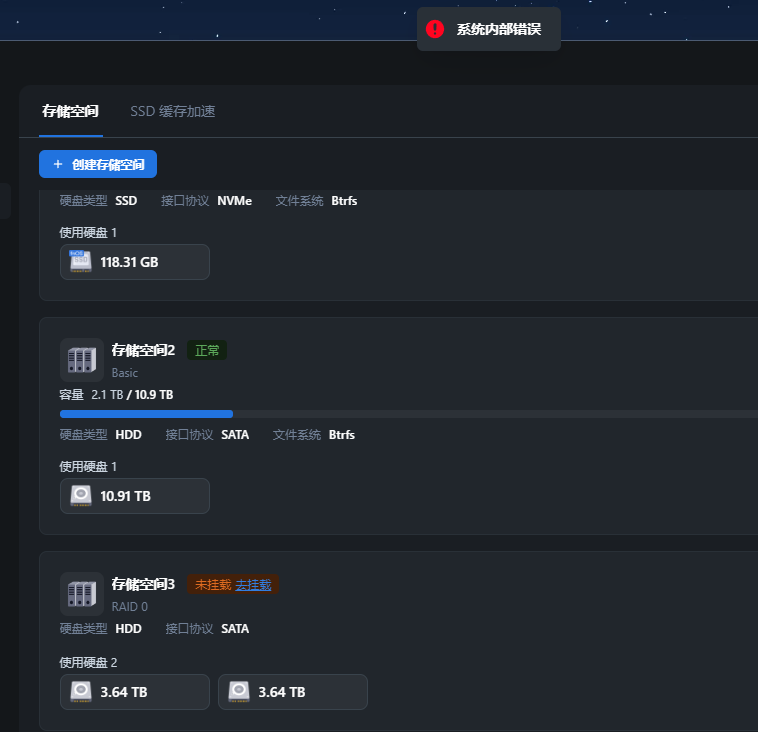Click the red error alert icon
Image resolution: width=758 pixels, height=732 pixels.
tap(435, 29)
